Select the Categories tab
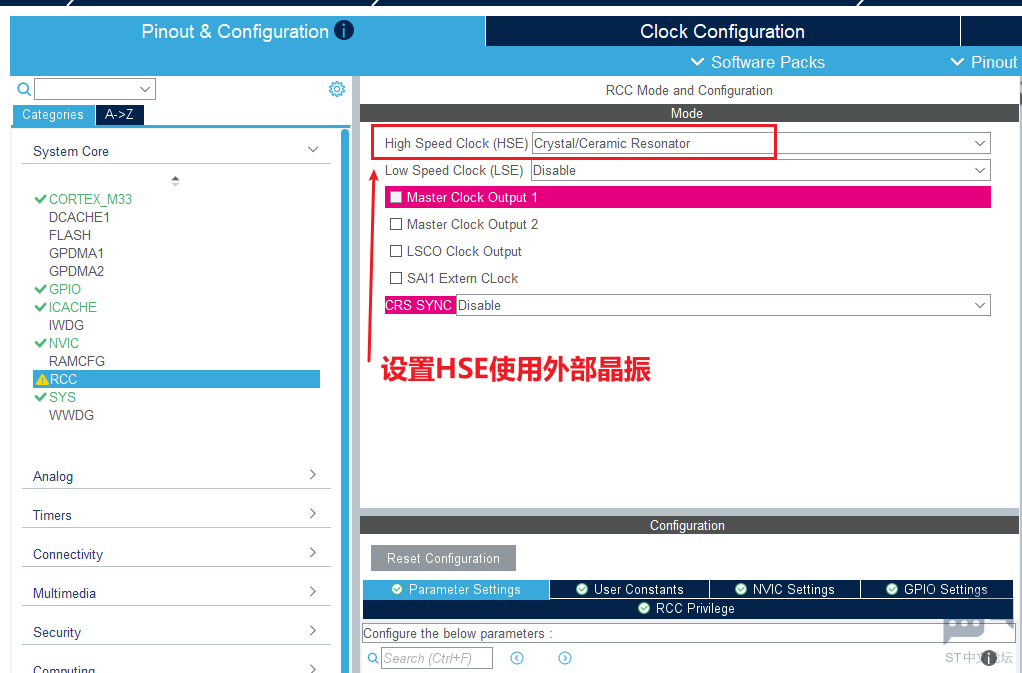 pyautogui.click(x=53, y=115)
